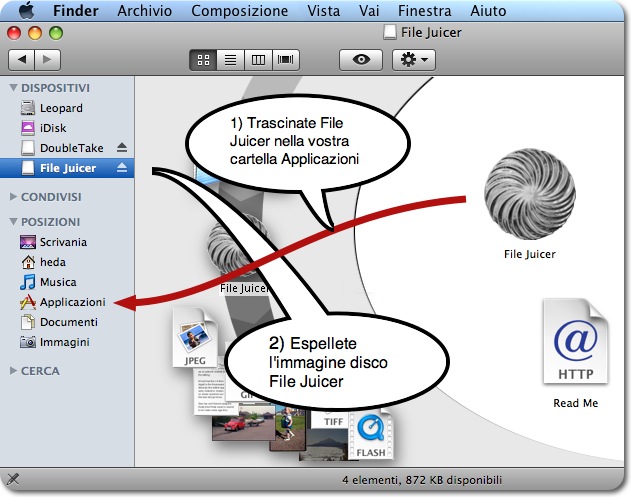Image resolution: width=631 pixels, height=497 pixels.
Task: Expand the CERCA section
Action: click(x=13, y=371)
